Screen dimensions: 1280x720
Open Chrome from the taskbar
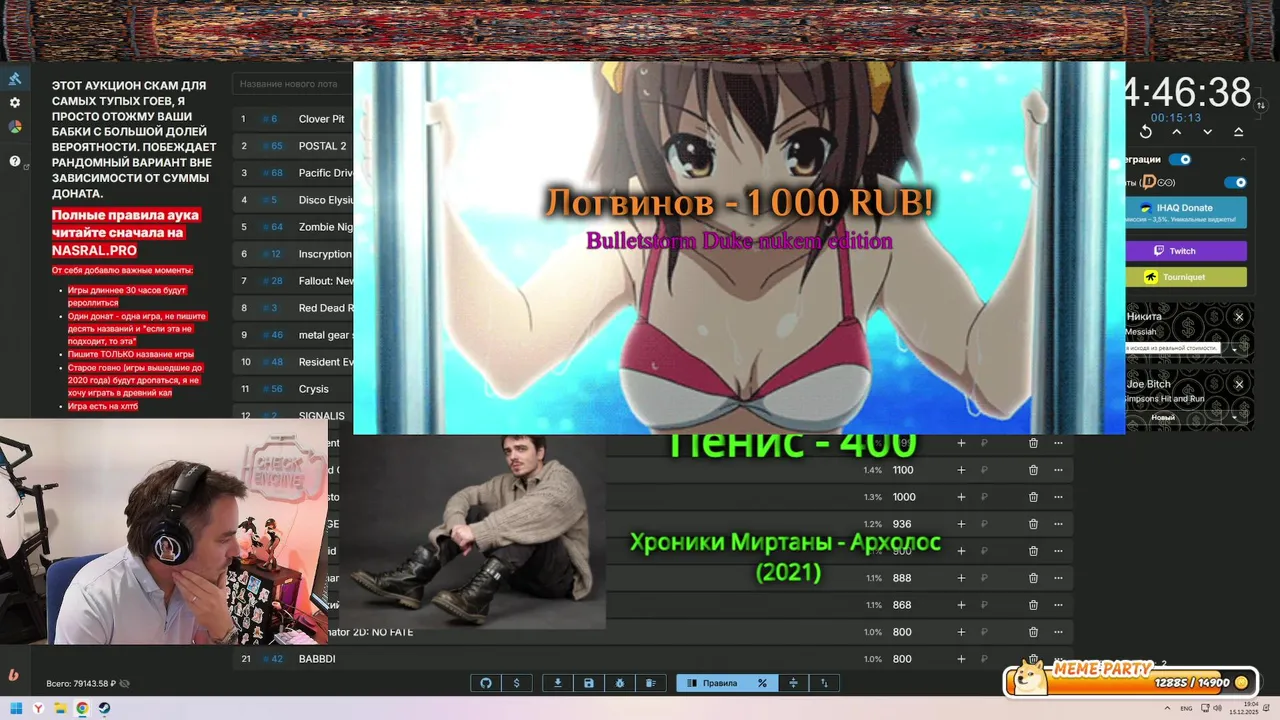tap(82, 709)
